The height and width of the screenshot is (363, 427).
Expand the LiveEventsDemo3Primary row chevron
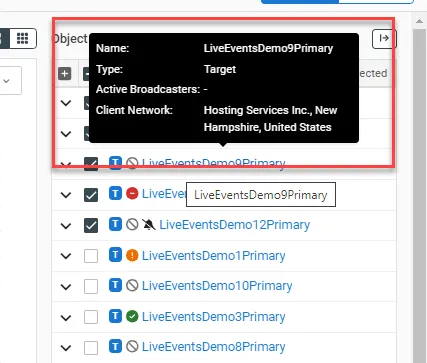tap(66, 317)
